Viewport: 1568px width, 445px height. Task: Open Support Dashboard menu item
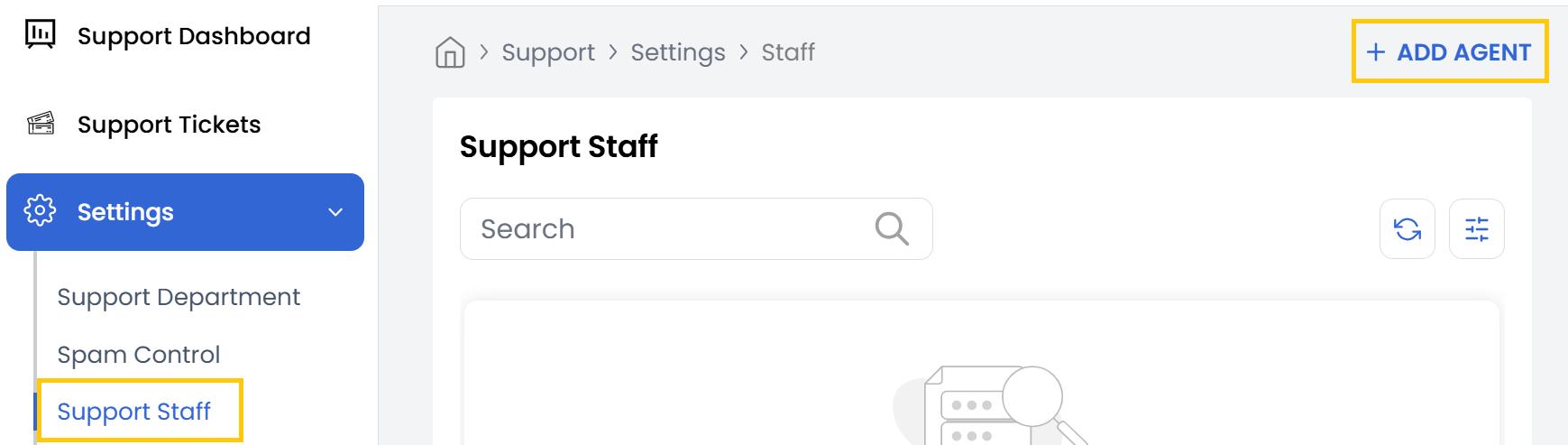[194, 36]
